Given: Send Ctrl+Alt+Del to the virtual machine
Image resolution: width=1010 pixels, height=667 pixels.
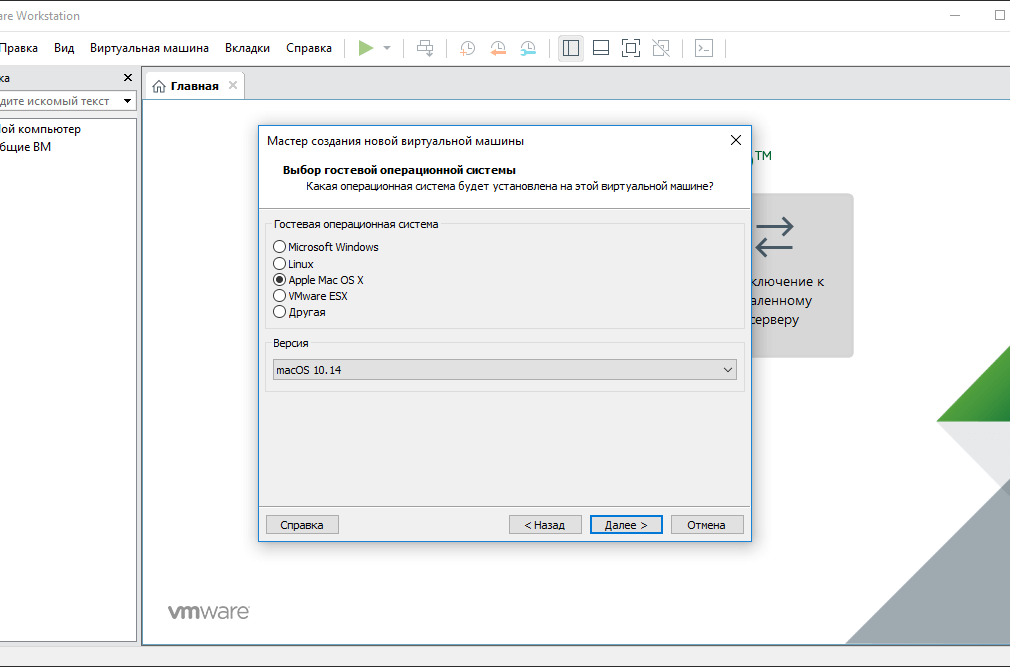Looking at the screenshot, I should [x=425, y=48].
